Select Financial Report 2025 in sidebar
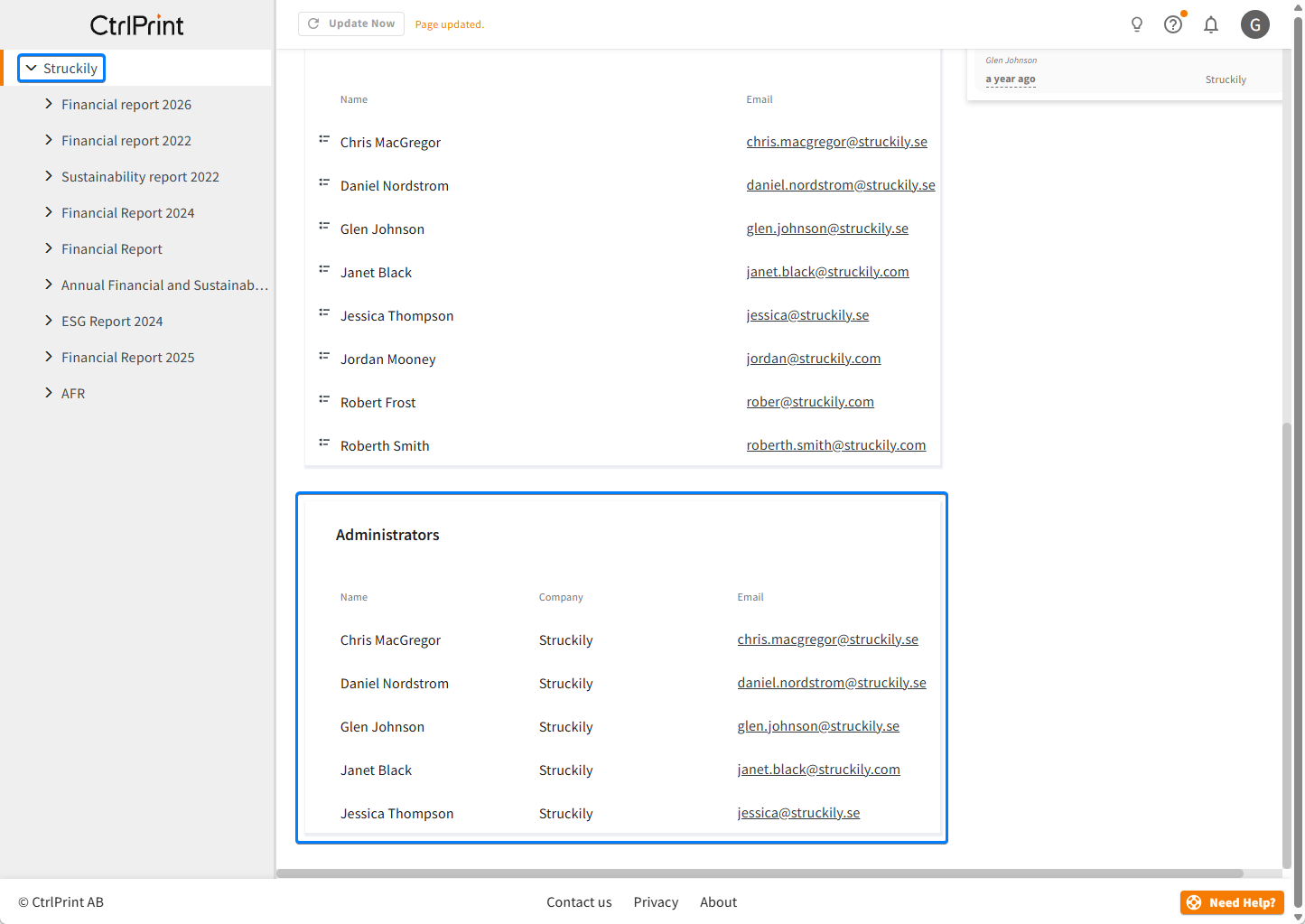 coord(127,358)
